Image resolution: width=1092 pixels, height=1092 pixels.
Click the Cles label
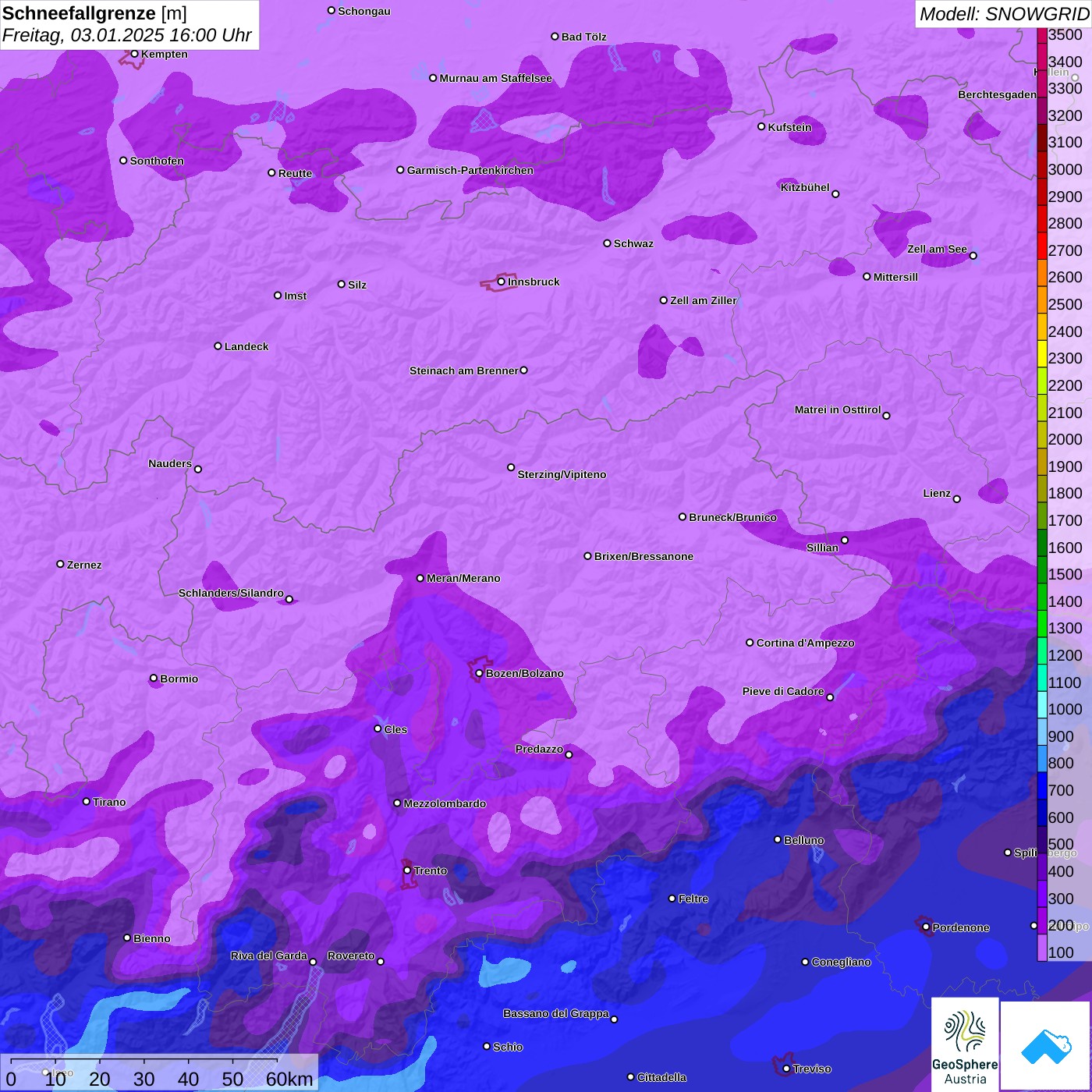coord(395,729)
